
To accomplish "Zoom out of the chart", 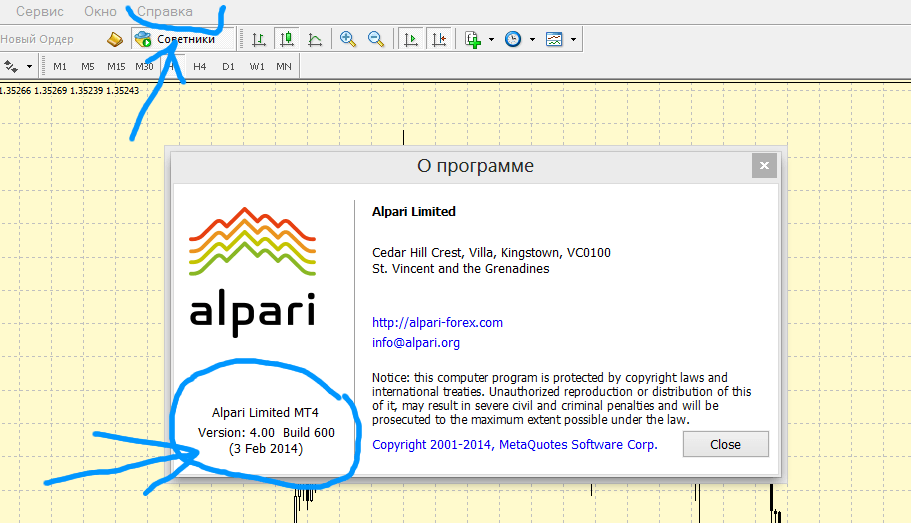I will coord(376,40).
